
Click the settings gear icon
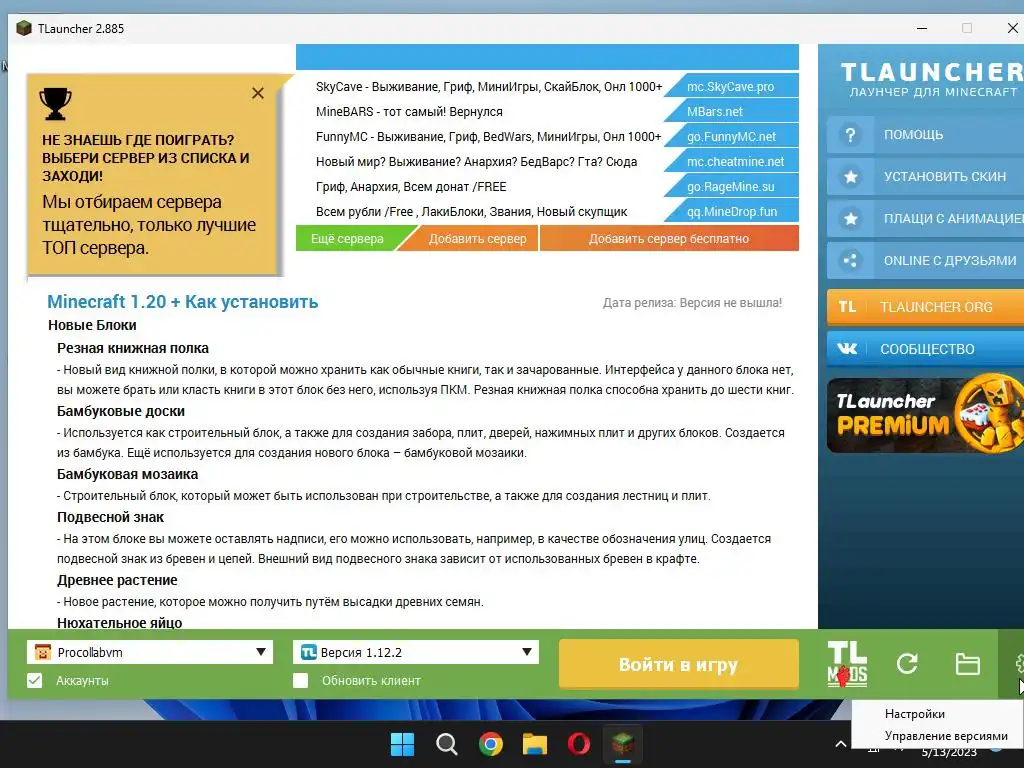1019,664
